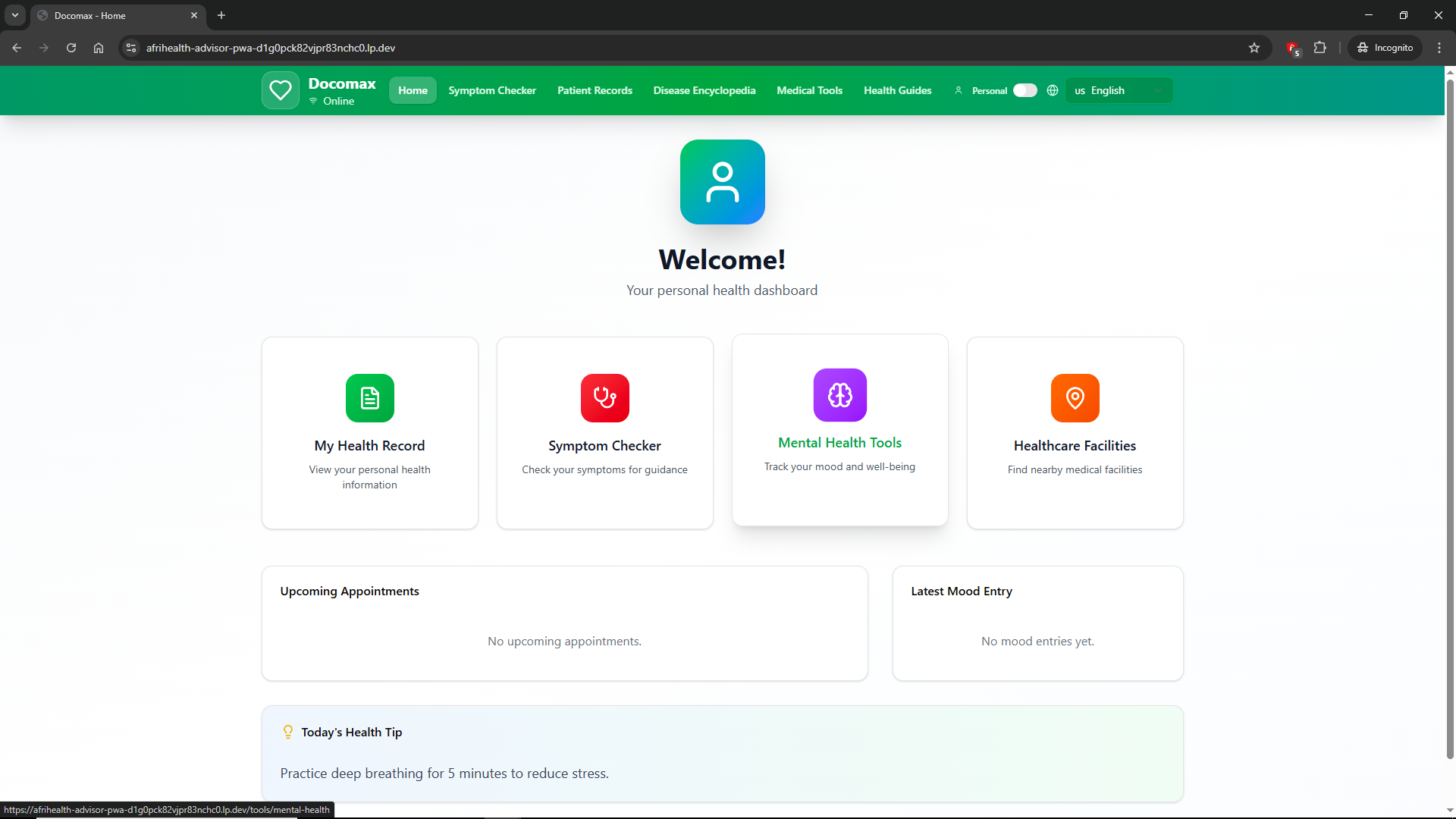
Task: Bookmark this page with the star icon
Action: point(1254,48)
